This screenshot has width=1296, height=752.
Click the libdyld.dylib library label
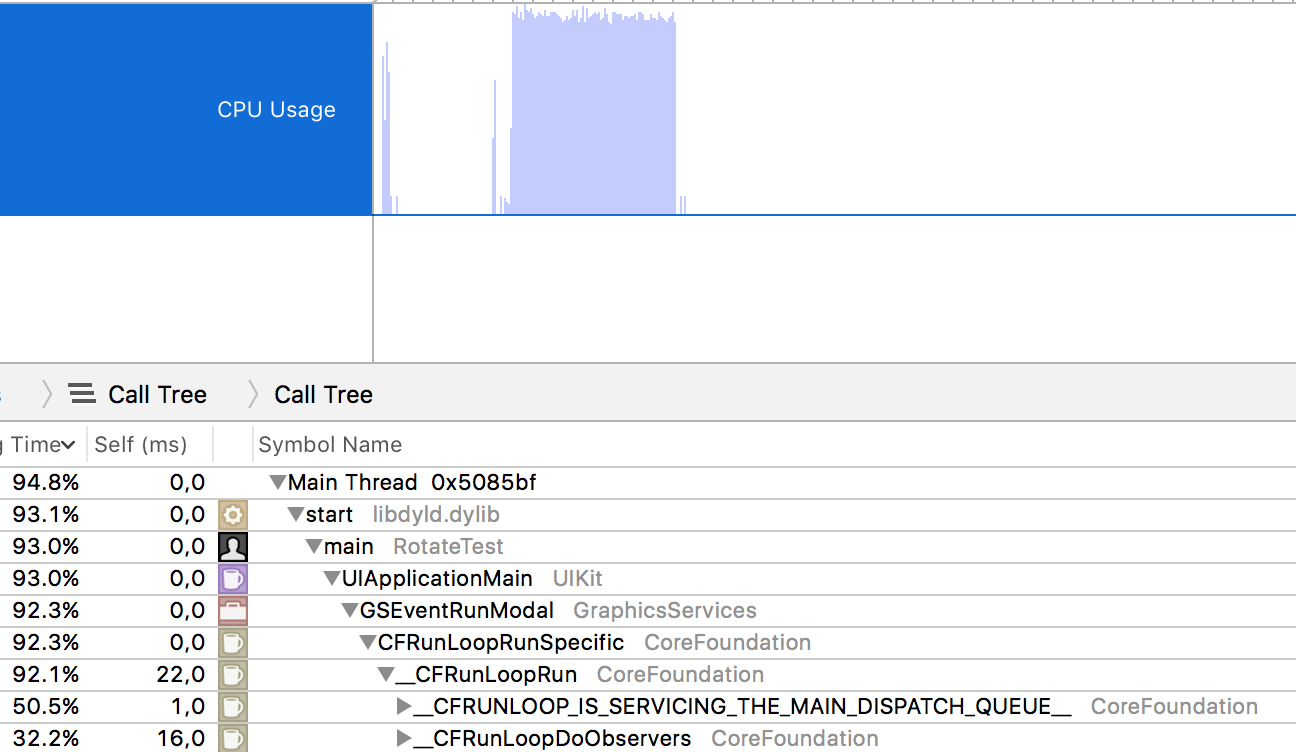(x=436, y=515)
